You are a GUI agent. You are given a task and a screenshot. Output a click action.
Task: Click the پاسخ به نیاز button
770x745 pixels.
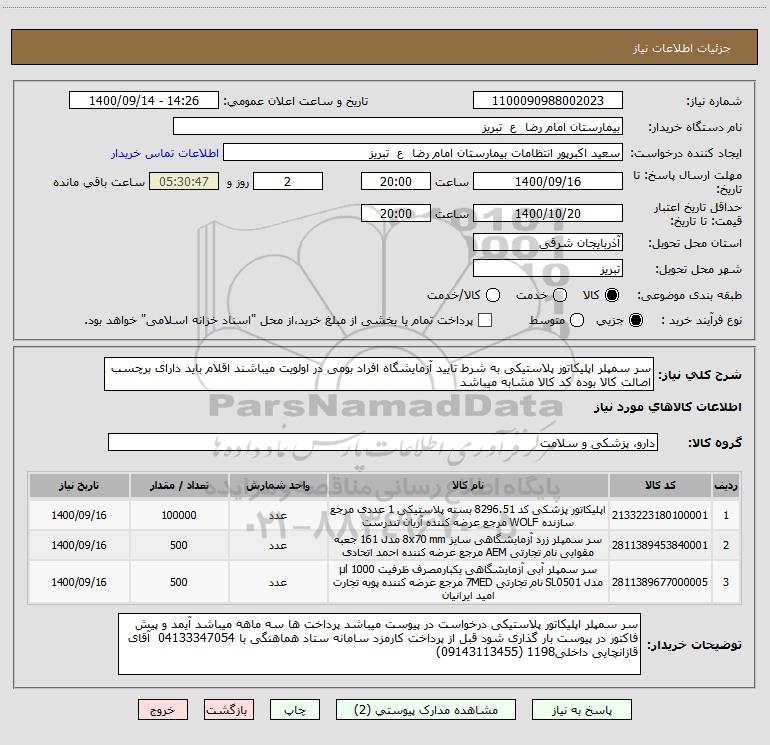(582, 710)
